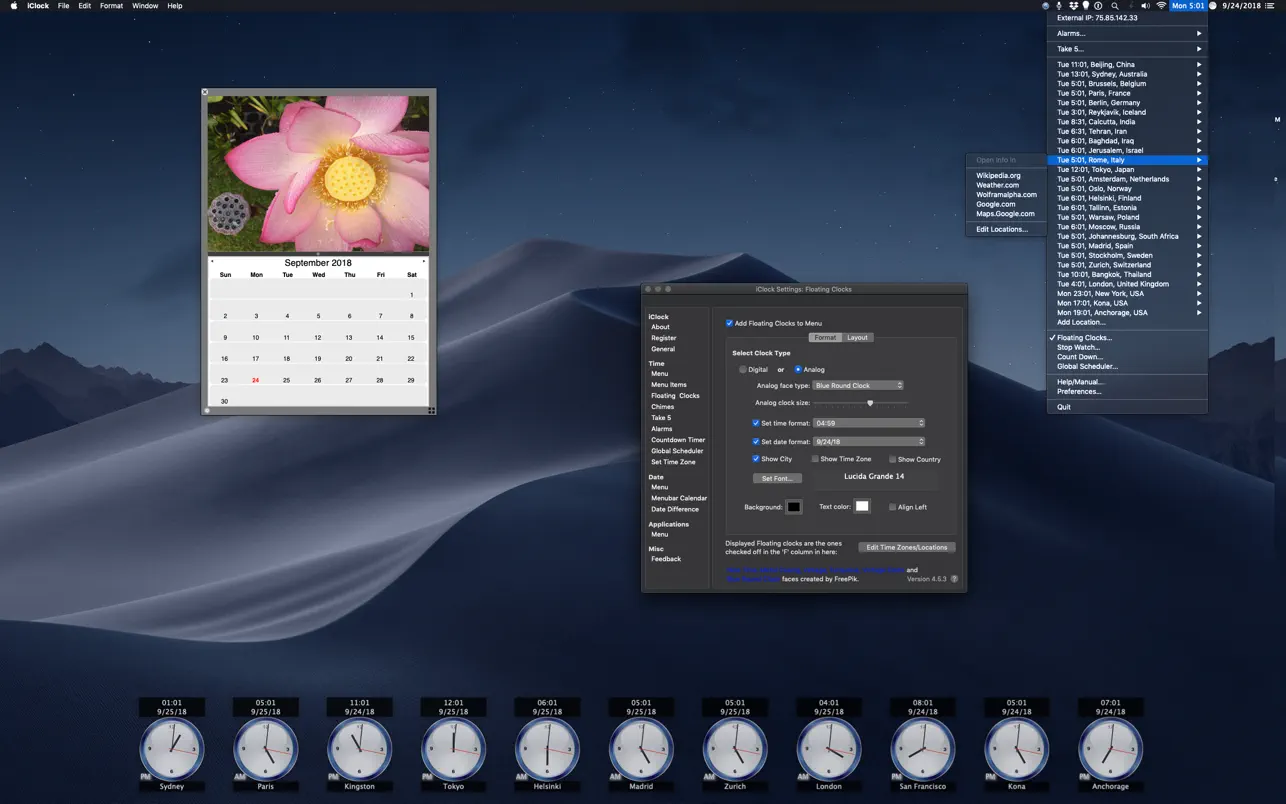Click the San Francisco floating clock face
Viewport: 1286px width, 804px height.
[922, 749]
